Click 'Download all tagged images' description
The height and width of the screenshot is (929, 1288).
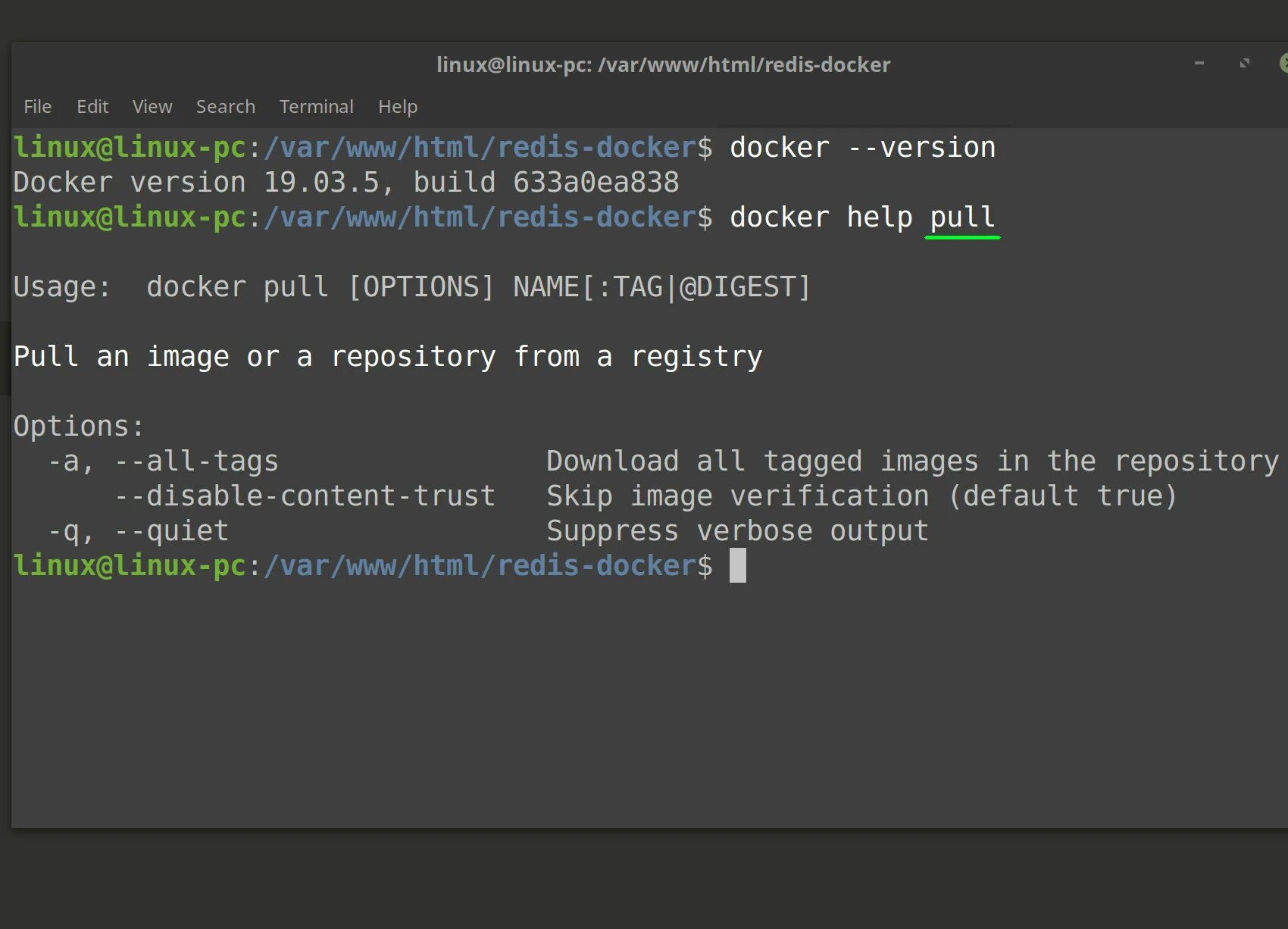point(912,461)
